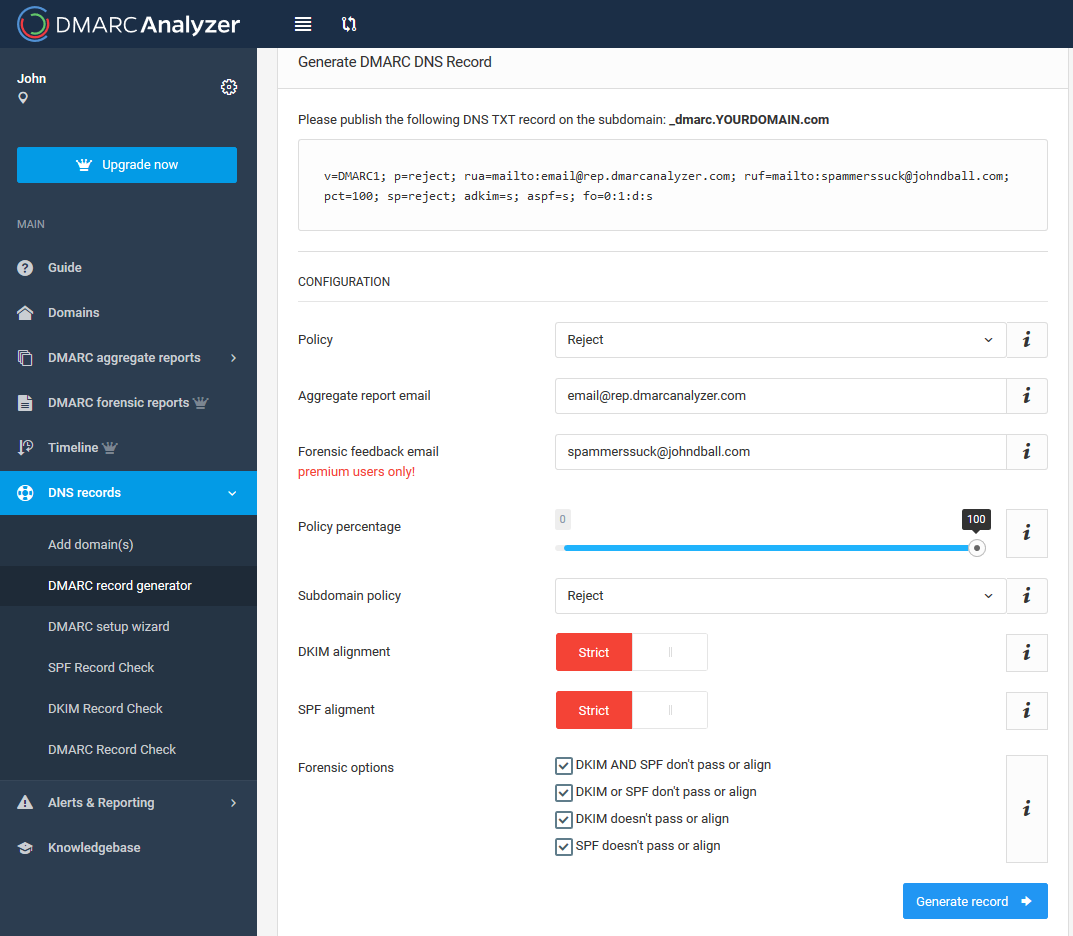Image resolution: width=1073 pixels, height=936 pixels.
Task: Open the Policy dropdown
Action: point(780,340)
